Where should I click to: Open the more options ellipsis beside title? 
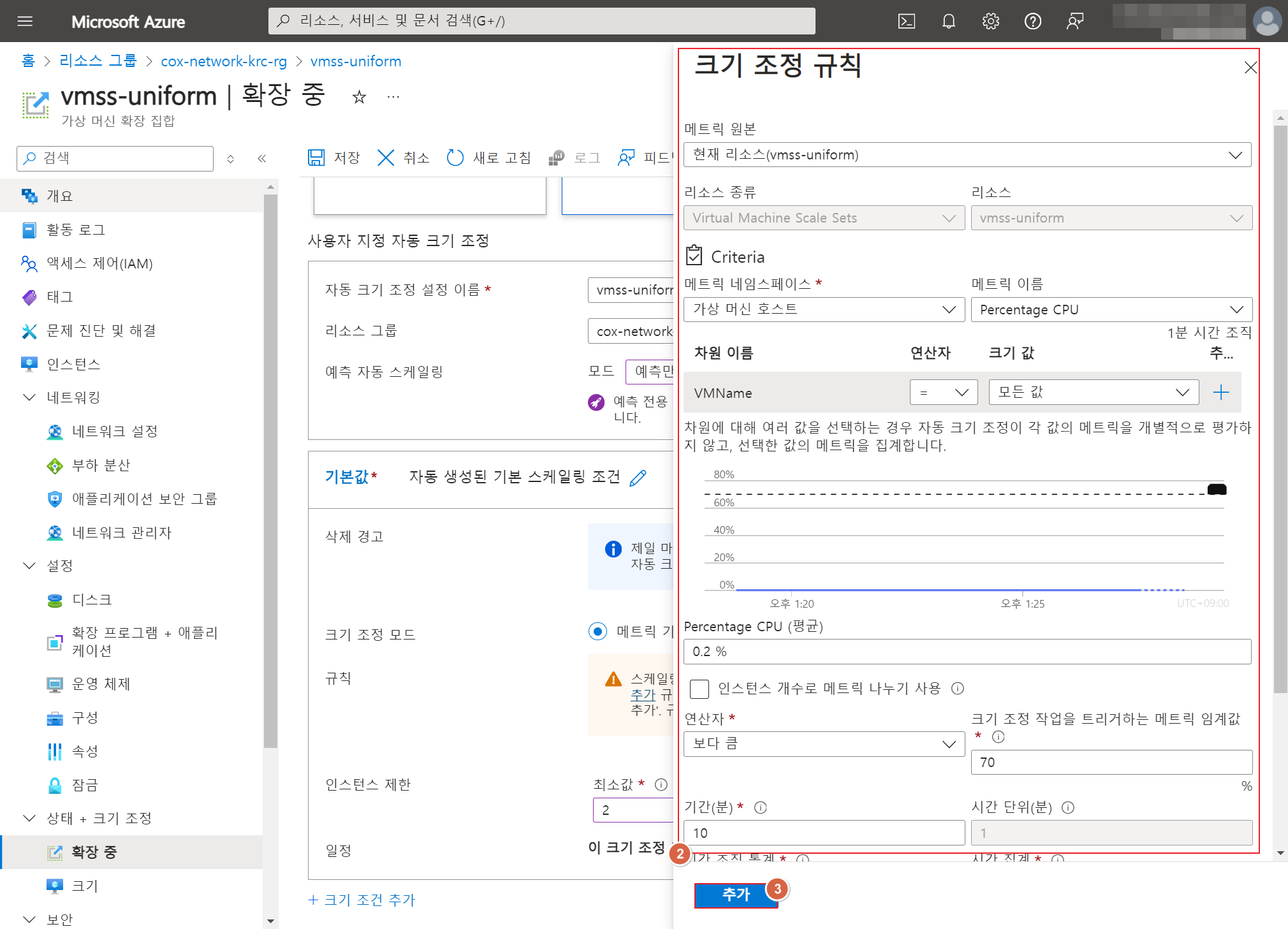pos(393,97)
